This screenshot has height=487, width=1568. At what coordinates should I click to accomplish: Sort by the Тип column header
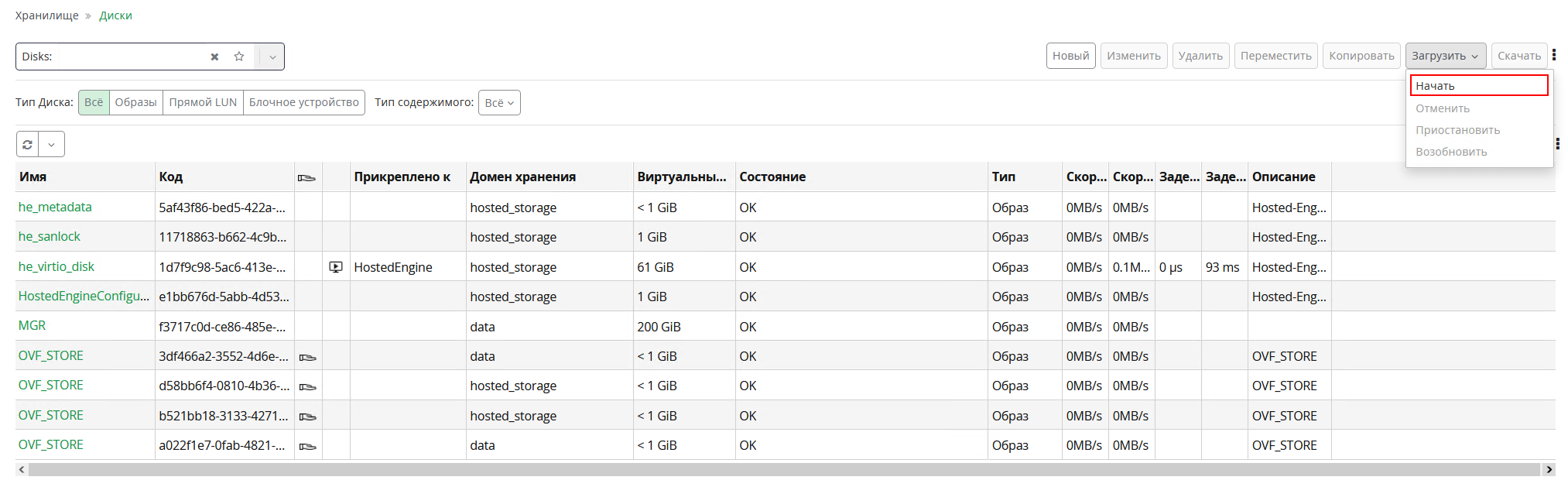coord(1025,177)
